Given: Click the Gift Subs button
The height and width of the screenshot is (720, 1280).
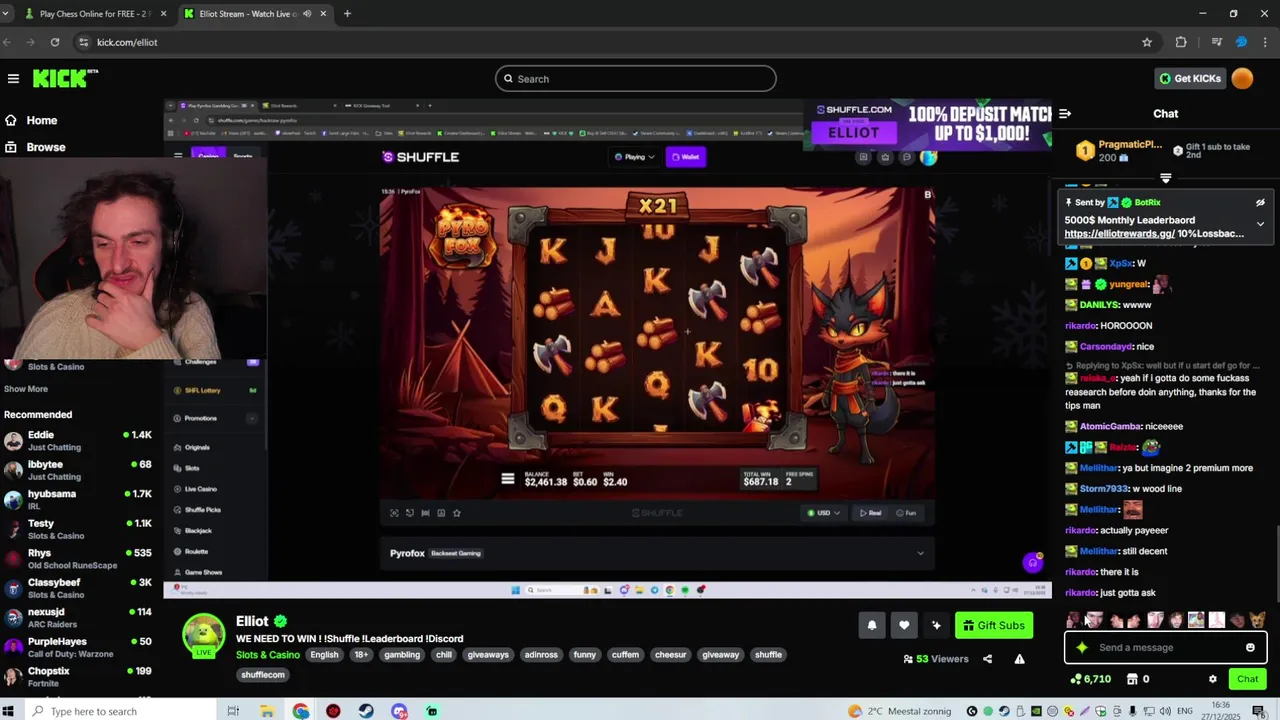Looking at the screenshot, I should coord(994,625).
